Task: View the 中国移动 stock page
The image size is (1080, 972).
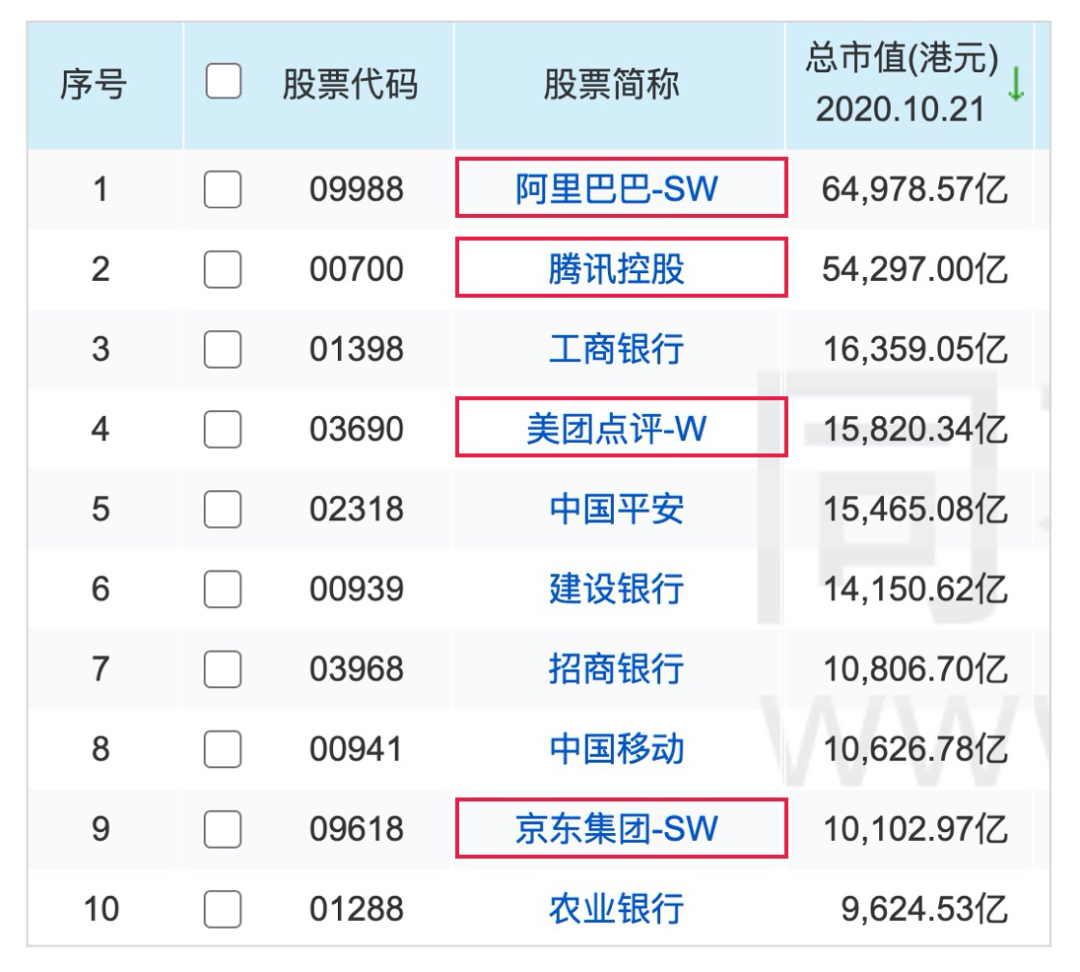Action: [x=616, y=749]
